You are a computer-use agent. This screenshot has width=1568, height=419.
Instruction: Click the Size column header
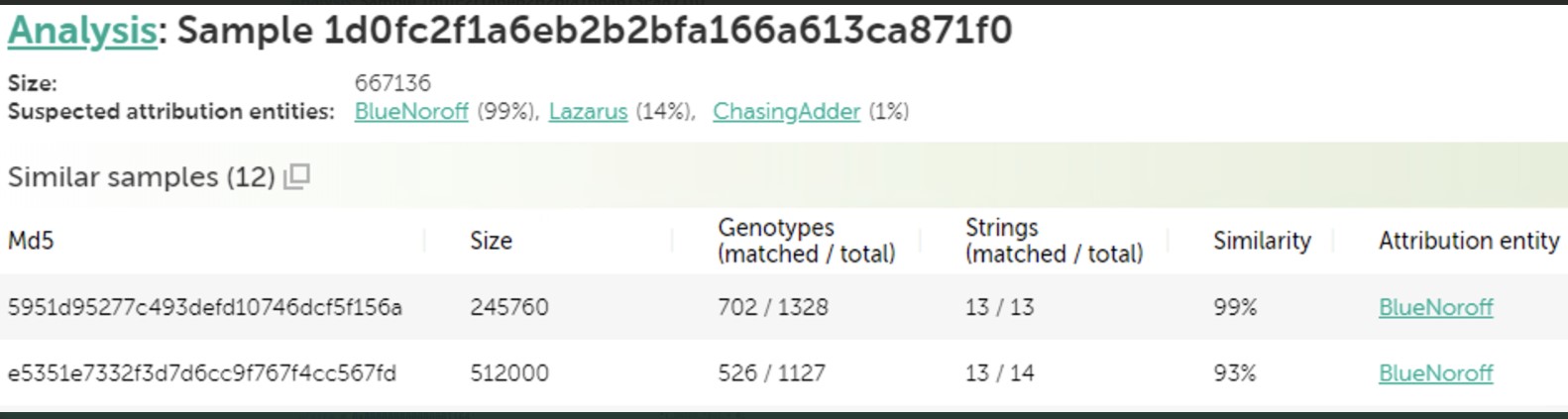(491, 241)
